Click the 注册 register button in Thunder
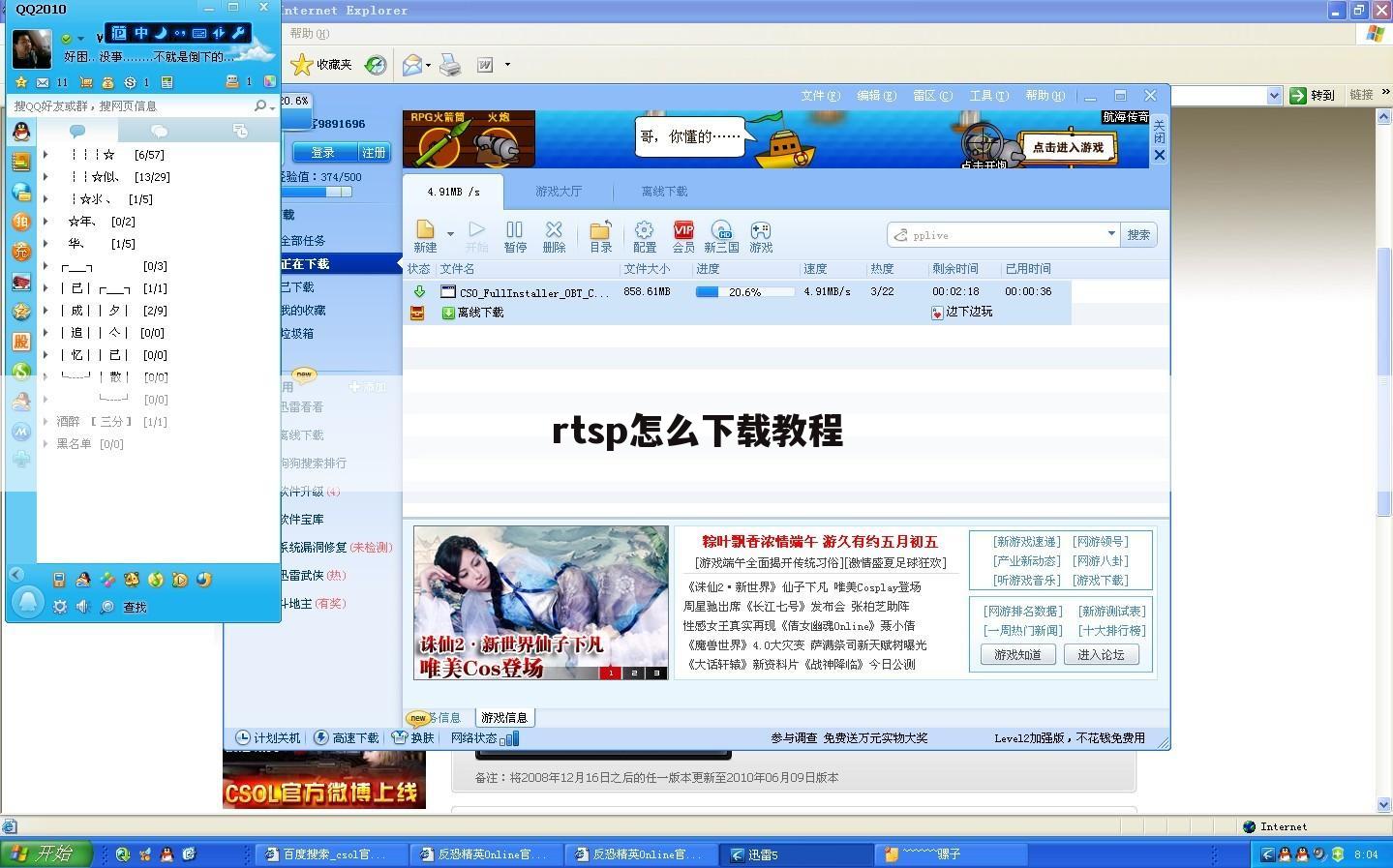This screenshot has height=868, width=1393. [x=373, y=153]
